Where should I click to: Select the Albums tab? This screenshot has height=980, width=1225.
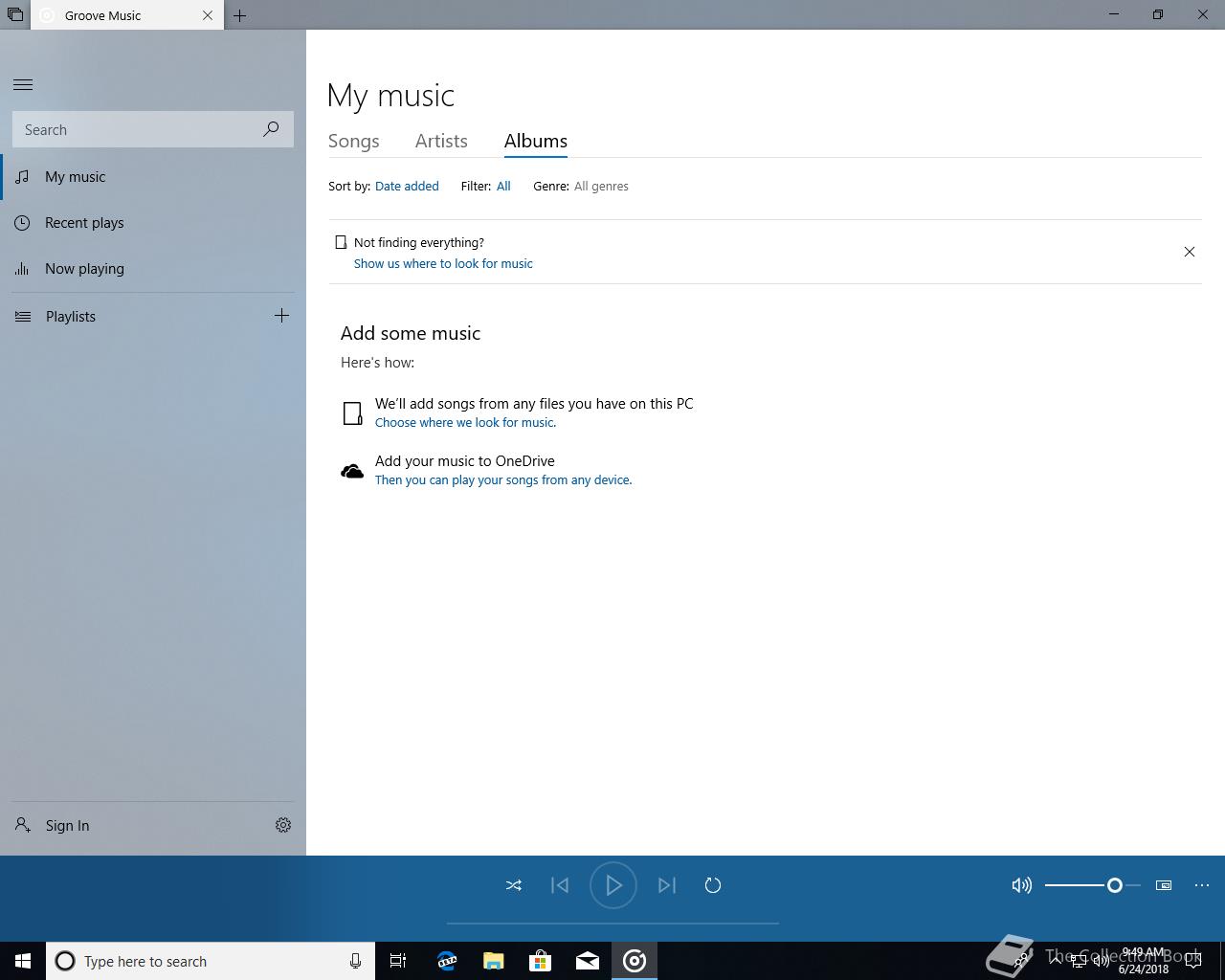pos(536,141)
